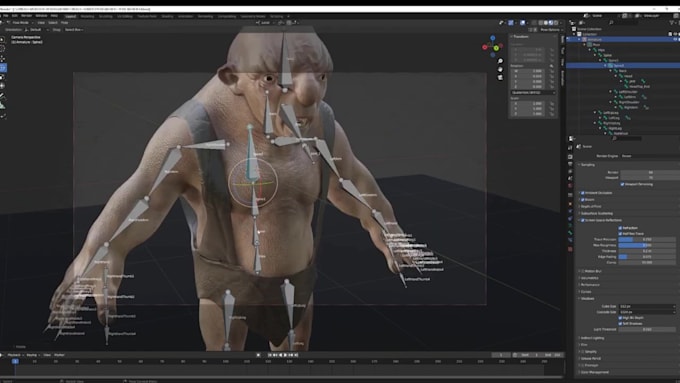680x383 pixels.
Task: Select the Select Box tool in left toolbar
Action: (x=3, y=39)
